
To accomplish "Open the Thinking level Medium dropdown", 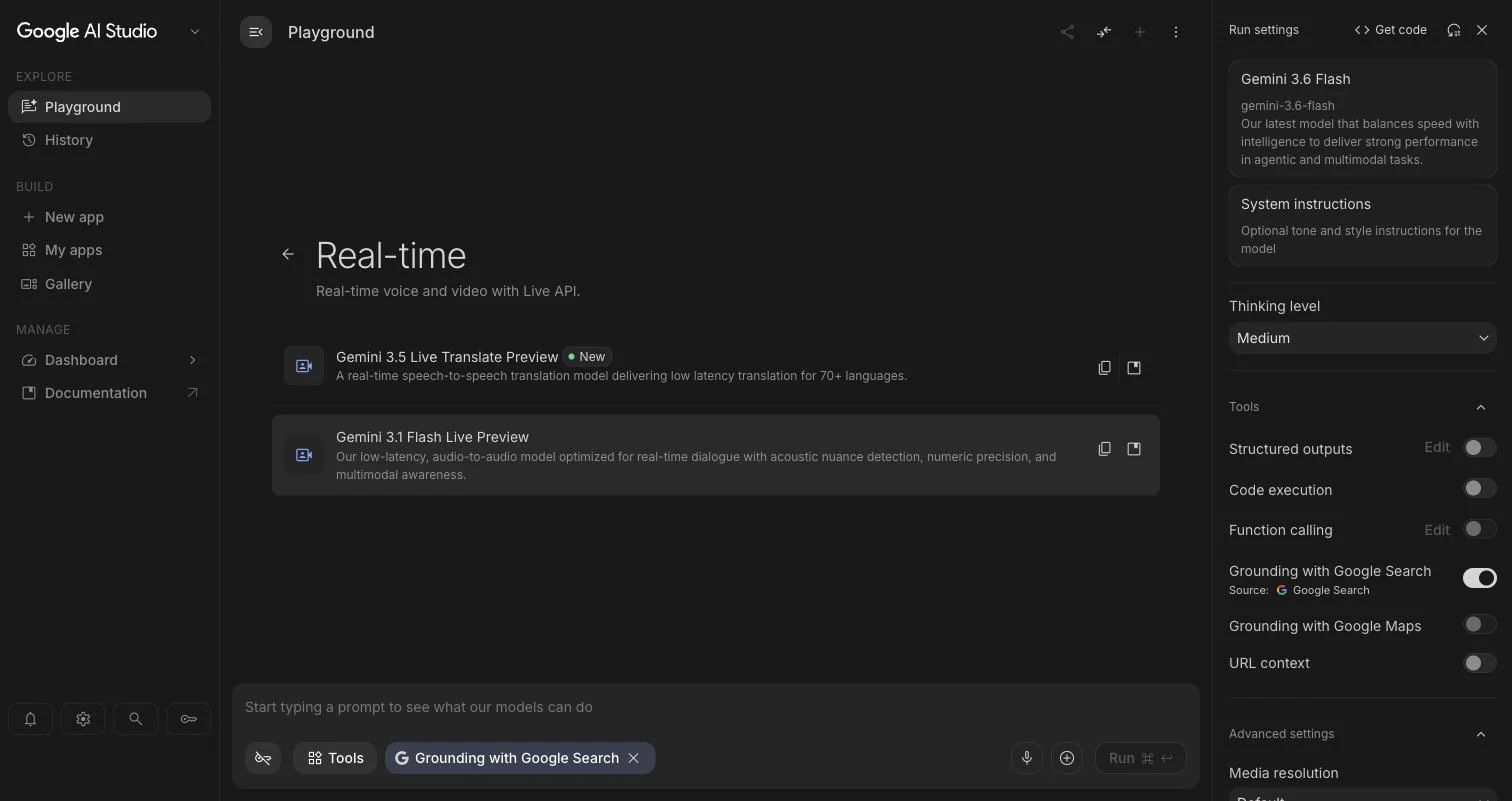I will (x=1362, y=338).
